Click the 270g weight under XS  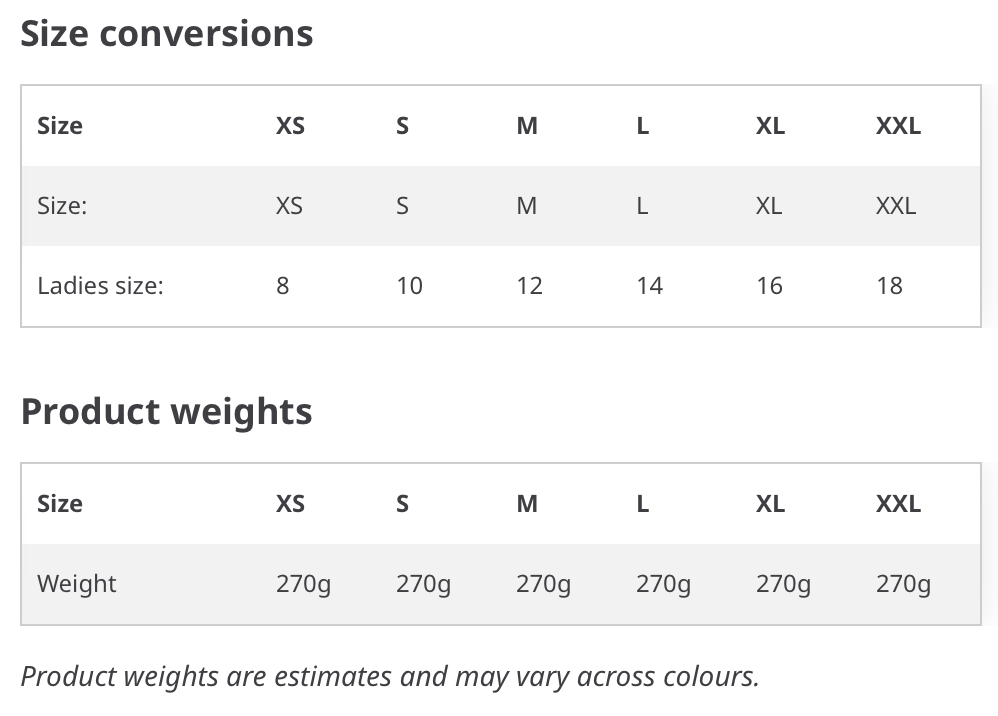click(x=304, y=584)
